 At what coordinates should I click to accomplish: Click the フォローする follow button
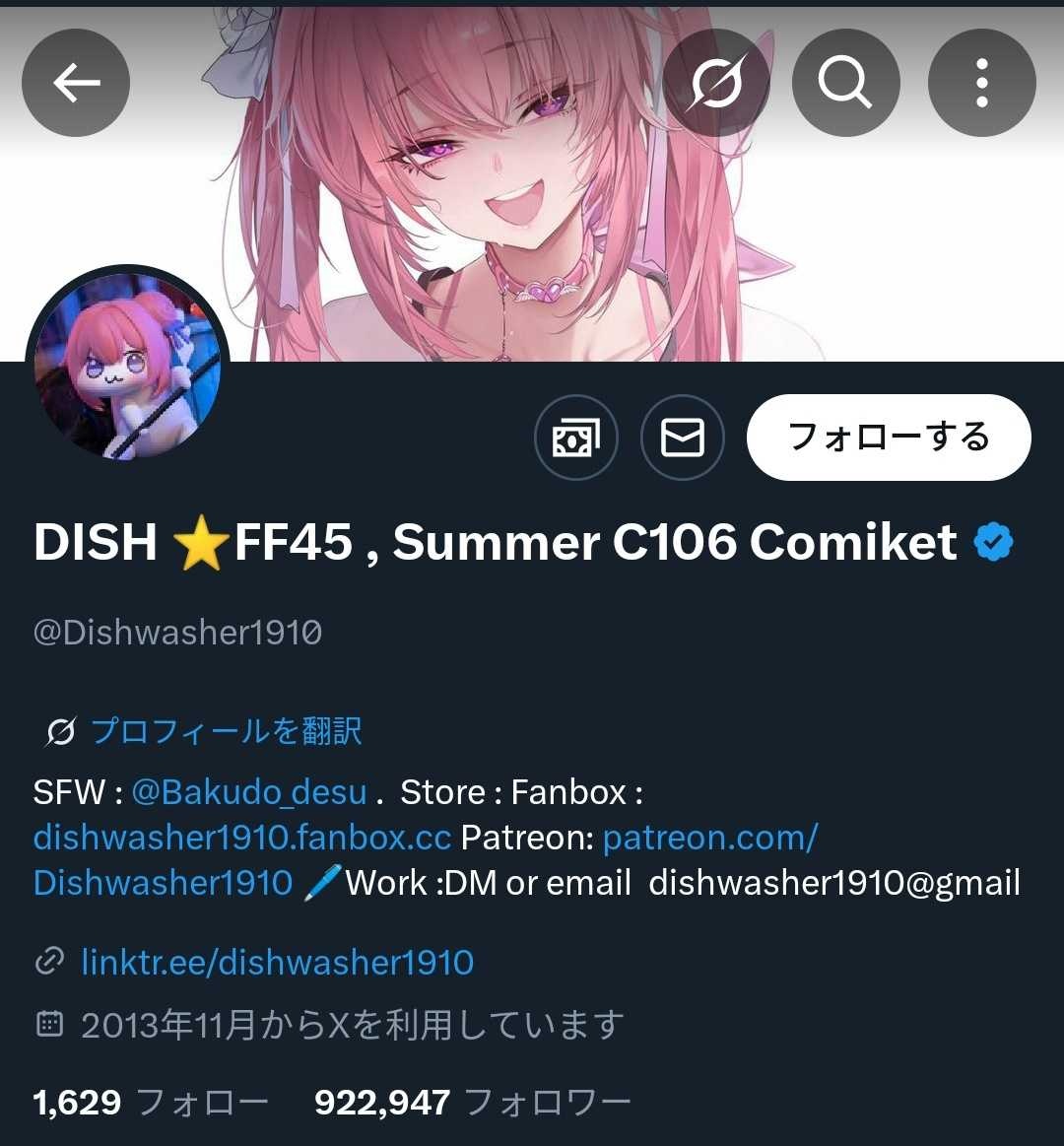coord(889,438)
